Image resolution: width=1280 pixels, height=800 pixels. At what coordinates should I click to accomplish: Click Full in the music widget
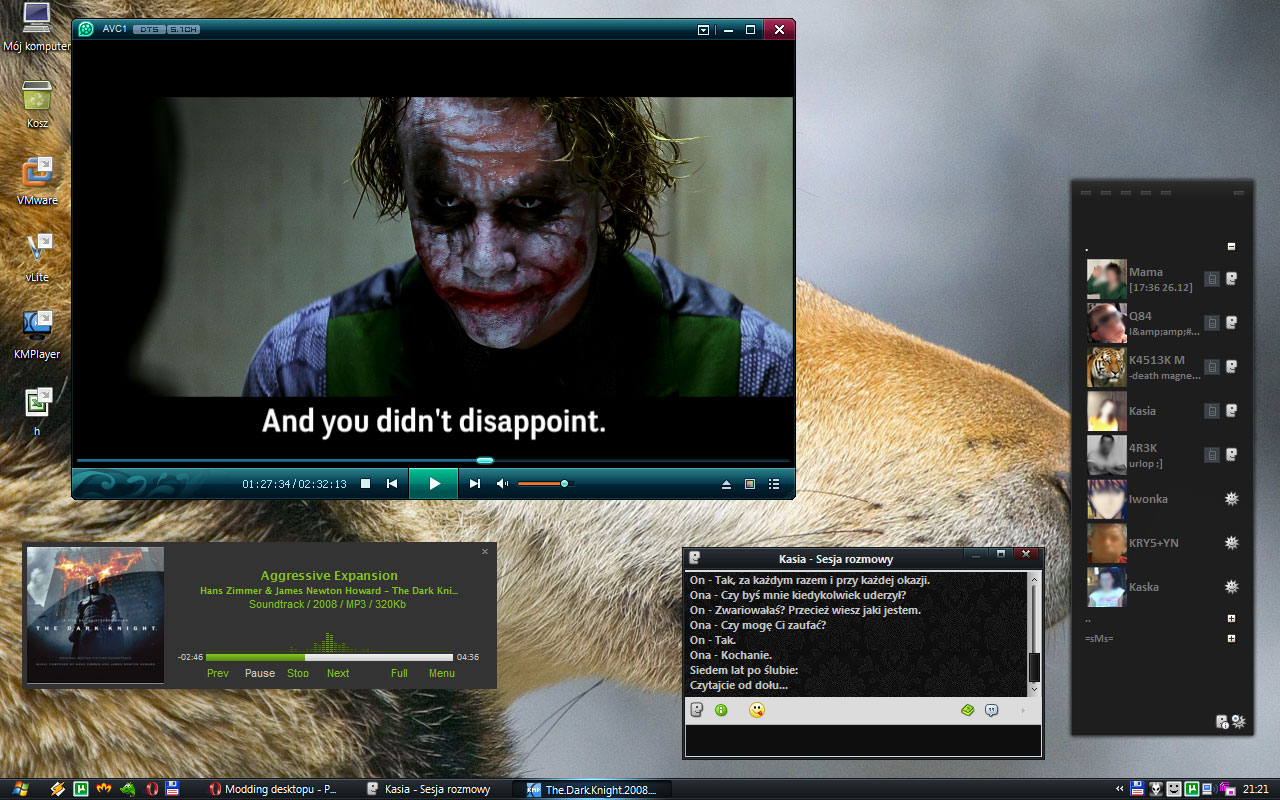click(x=399, y=673)
